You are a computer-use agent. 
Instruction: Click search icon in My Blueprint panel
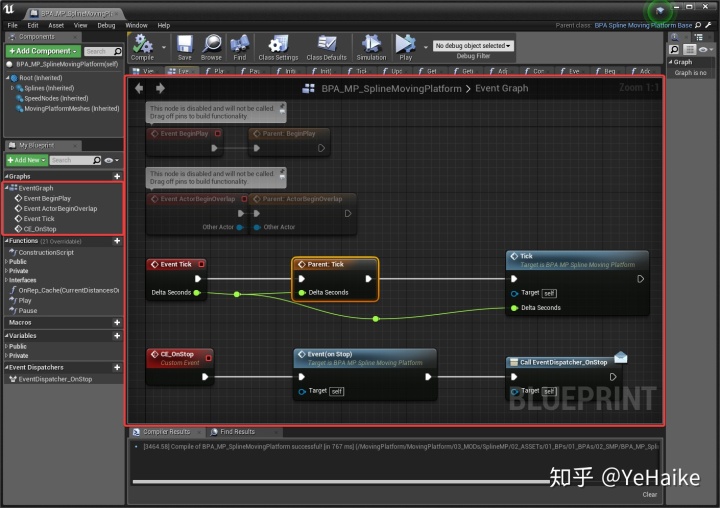[96, 160]
